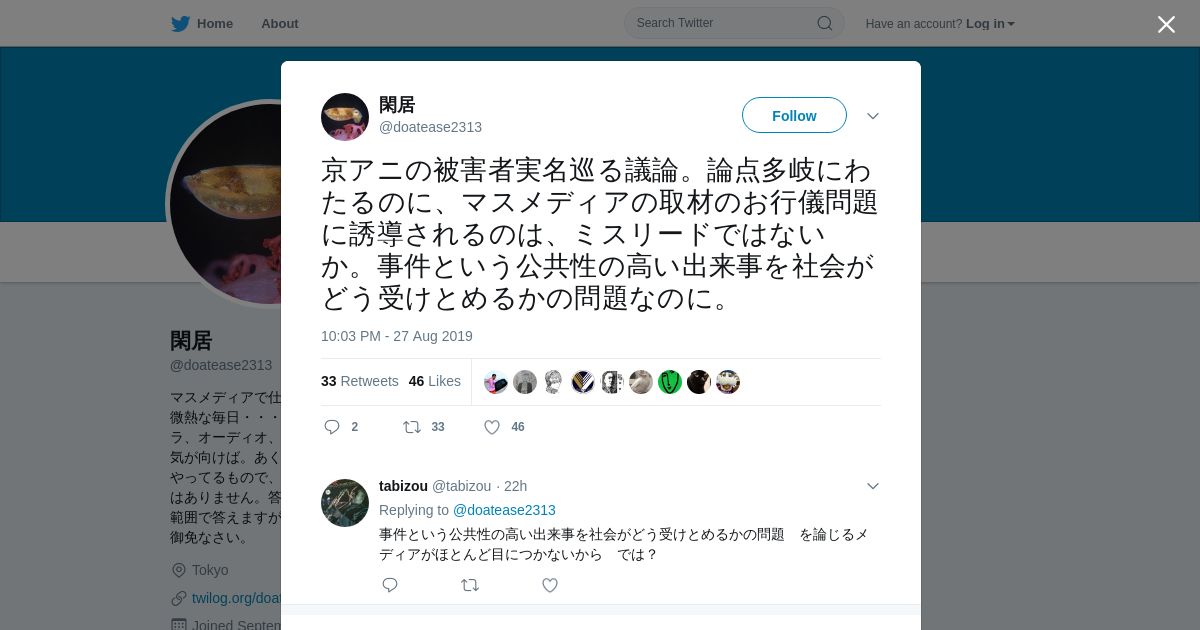This screenshot has width=1200, height=630.
Task: Like the main tweet with 46 likes
Action: pos(492,427)
